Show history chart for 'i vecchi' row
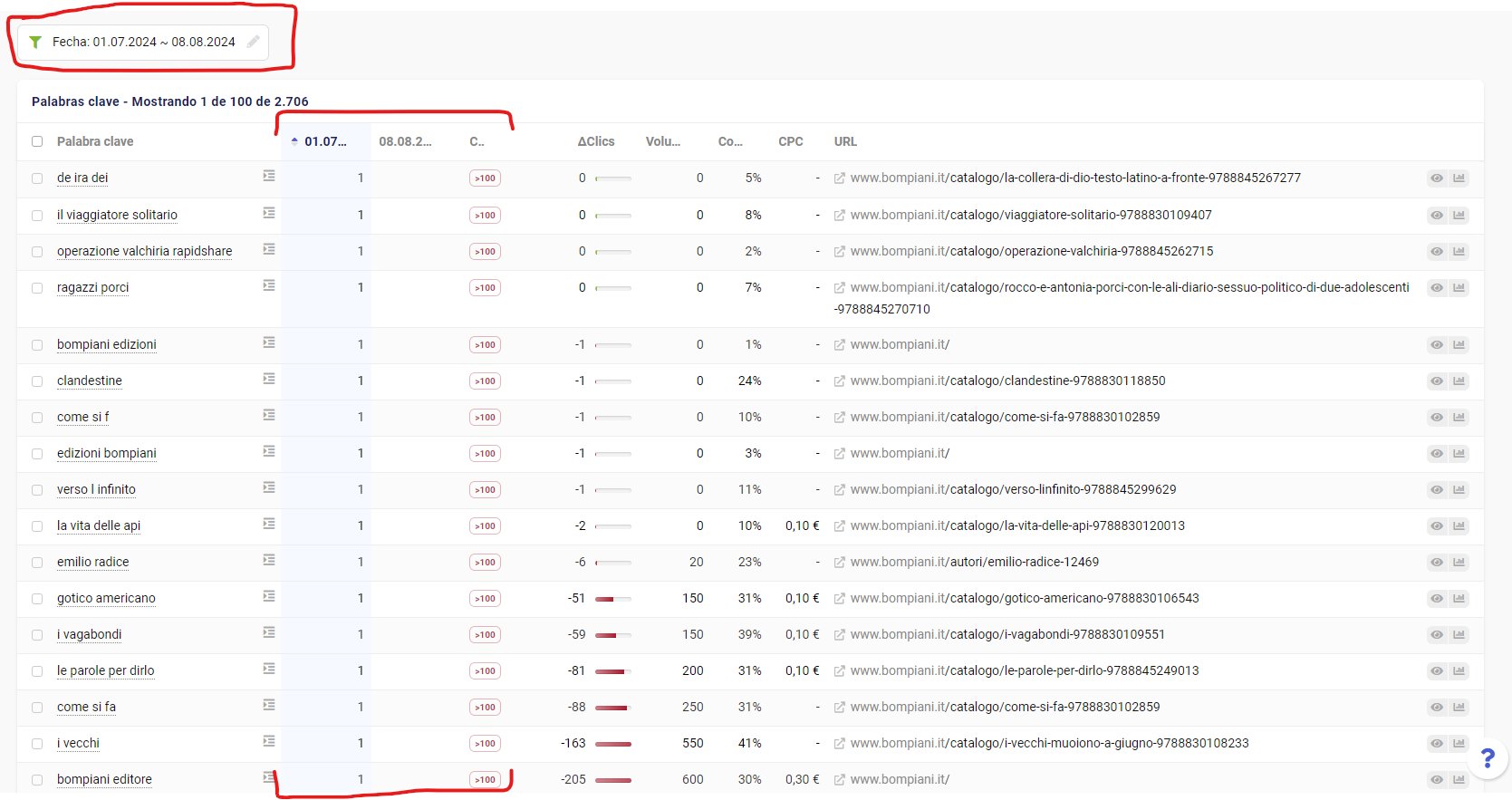Viewport: 1512px width, 800px height. point(1459,743)
